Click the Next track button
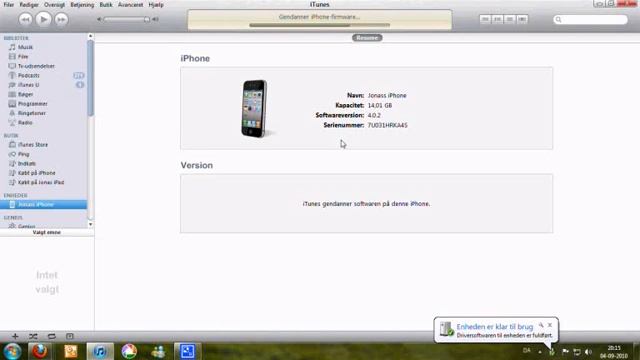The height and width of the screenshot is (360, 640). 61,19
